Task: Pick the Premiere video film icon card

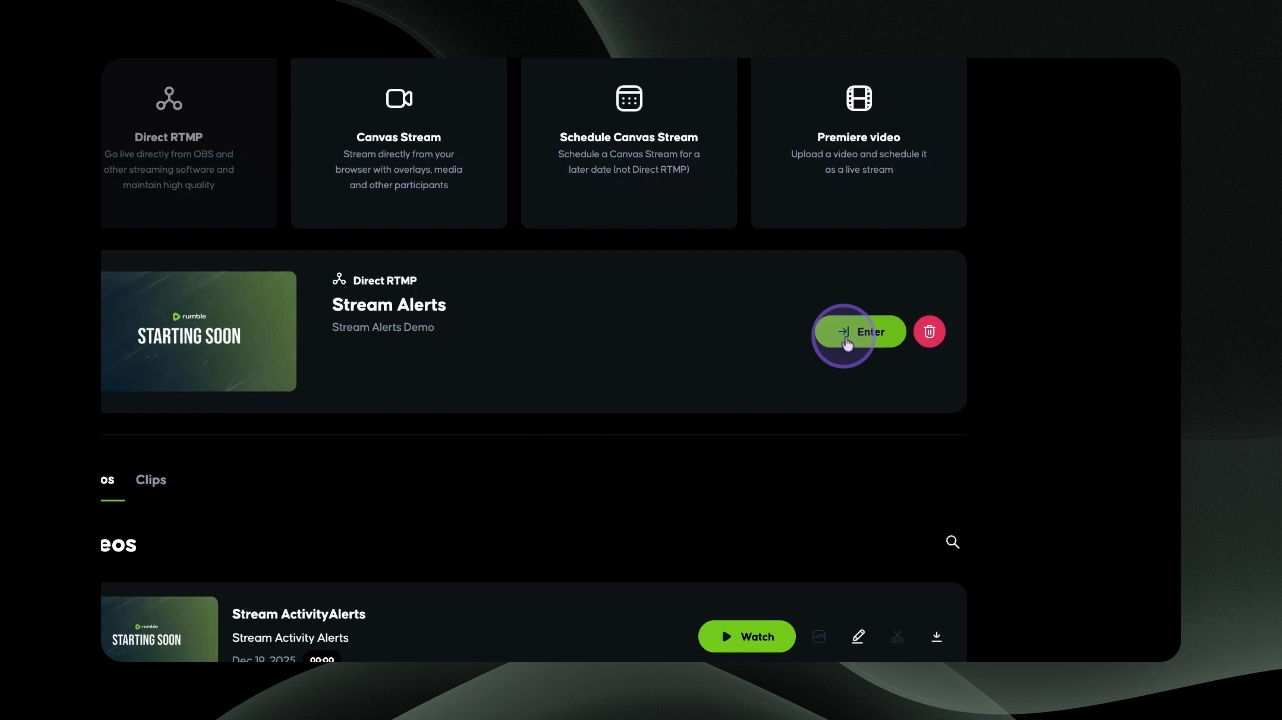Action: point(859,143)
